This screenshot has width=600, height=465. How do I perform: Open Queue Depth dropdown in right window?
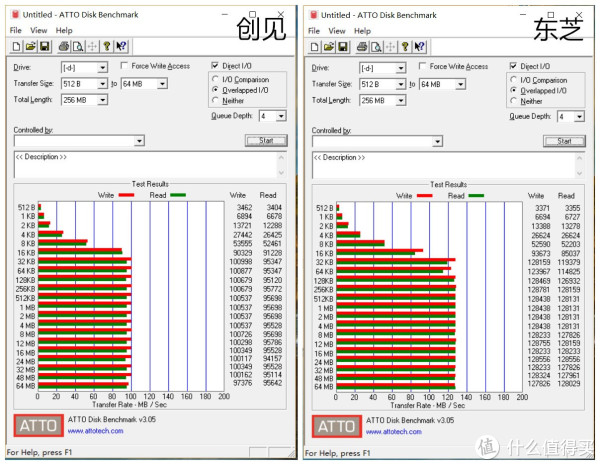579,116
